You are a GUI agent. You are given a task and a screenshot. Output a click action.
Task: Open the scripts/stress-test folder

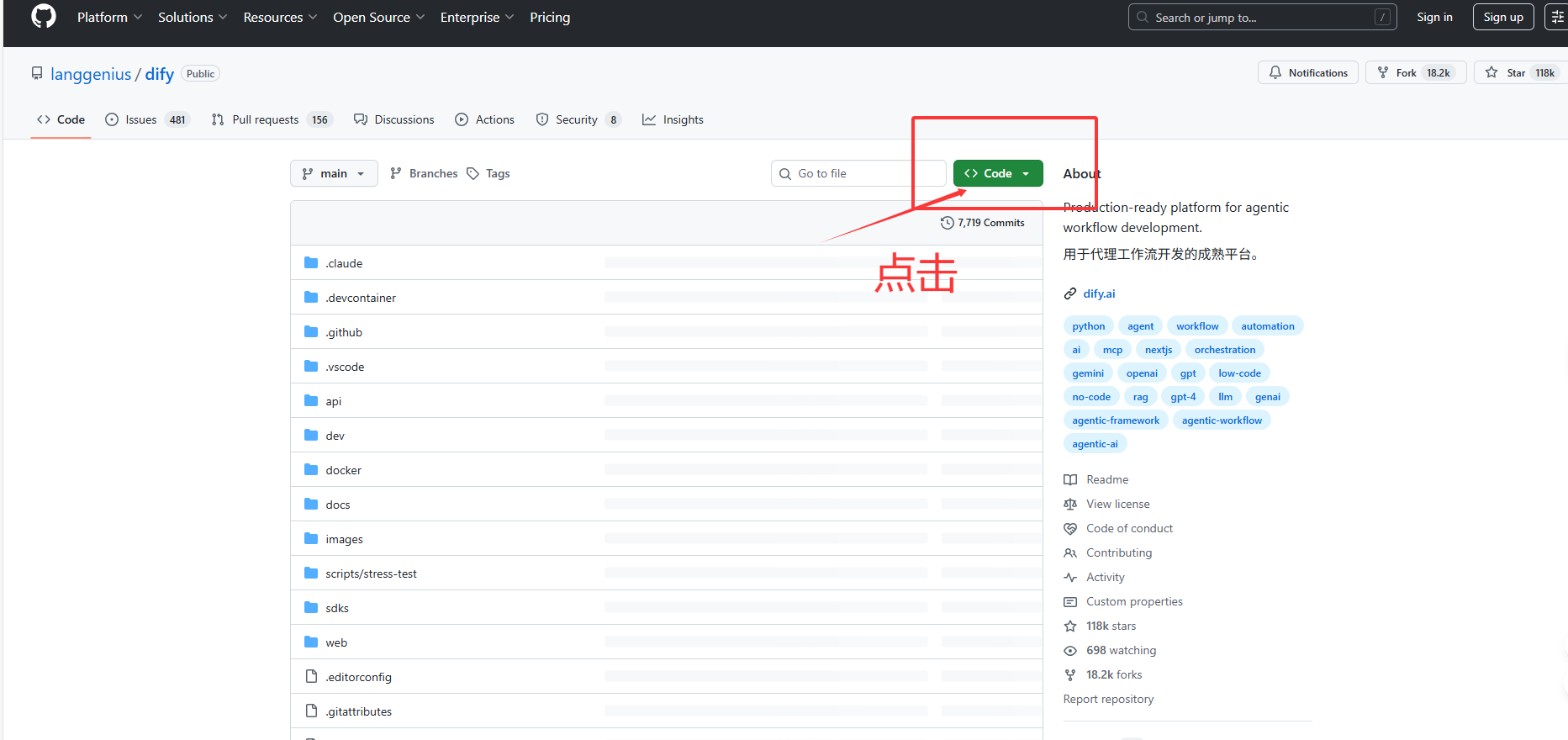coord(372,573)
